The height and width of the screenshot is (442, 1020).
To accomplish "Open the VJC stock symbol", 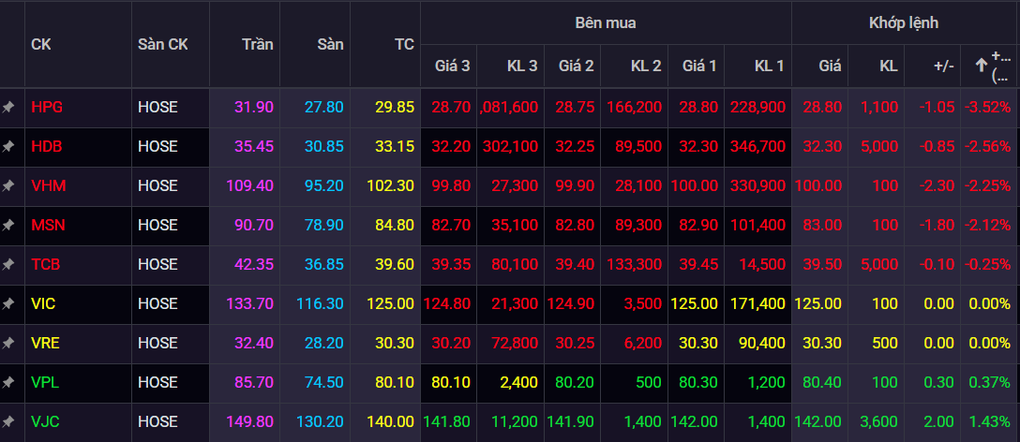I will pyautogui.click(x=45, y=422).
